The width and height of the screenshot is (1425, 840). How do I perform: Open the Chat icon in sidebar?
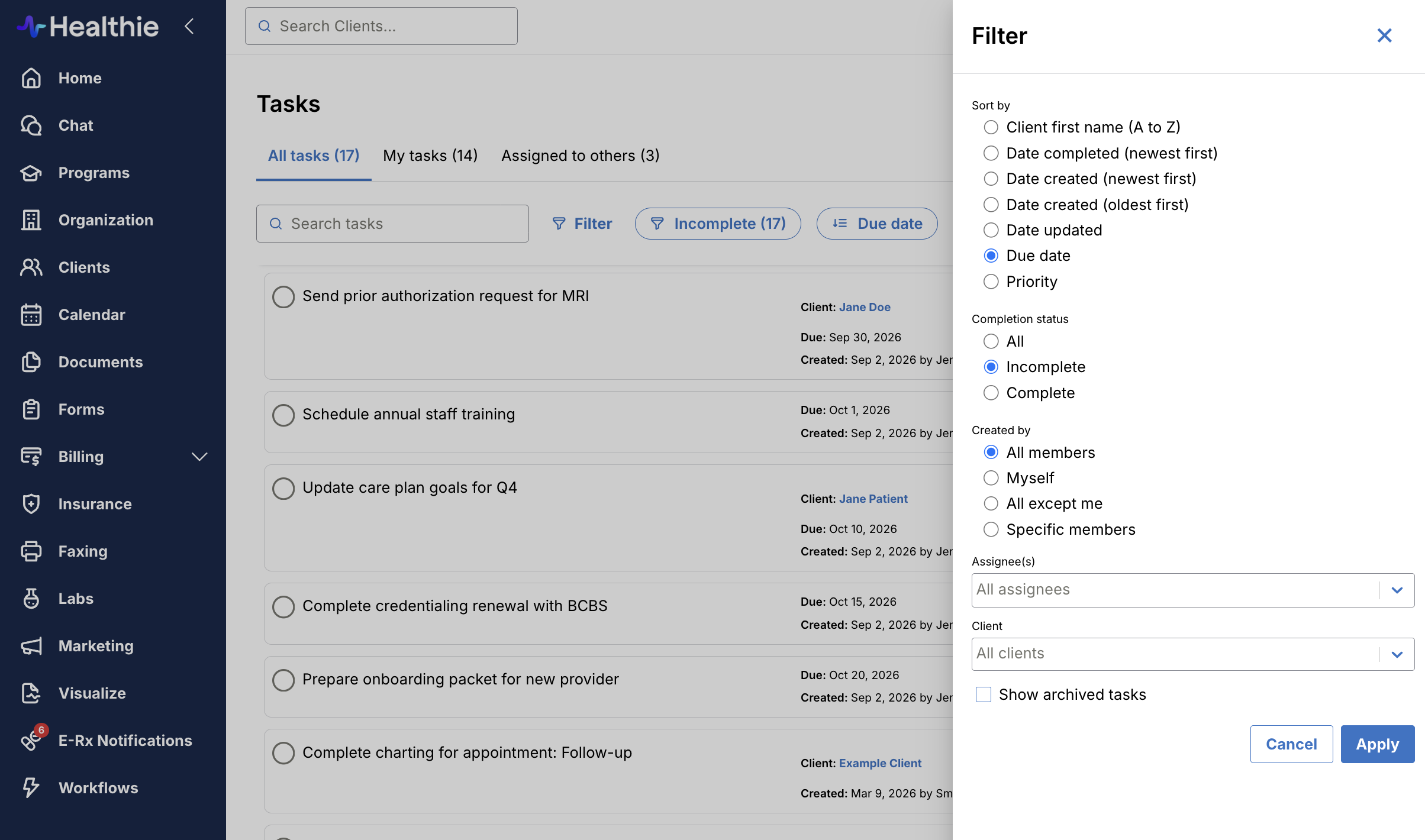[x=31, y=125]
